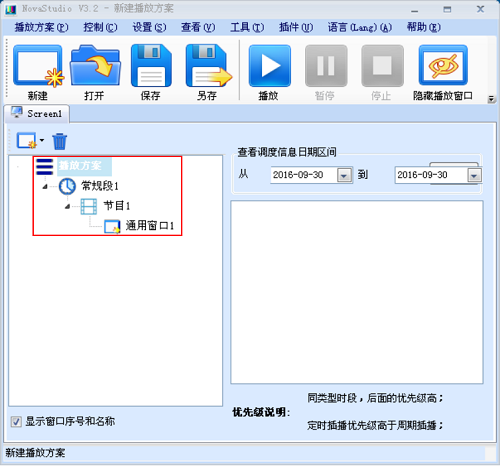Expand toolbar overflow arrow at right edge
This screenshot has width=500, height=466.
491,99
